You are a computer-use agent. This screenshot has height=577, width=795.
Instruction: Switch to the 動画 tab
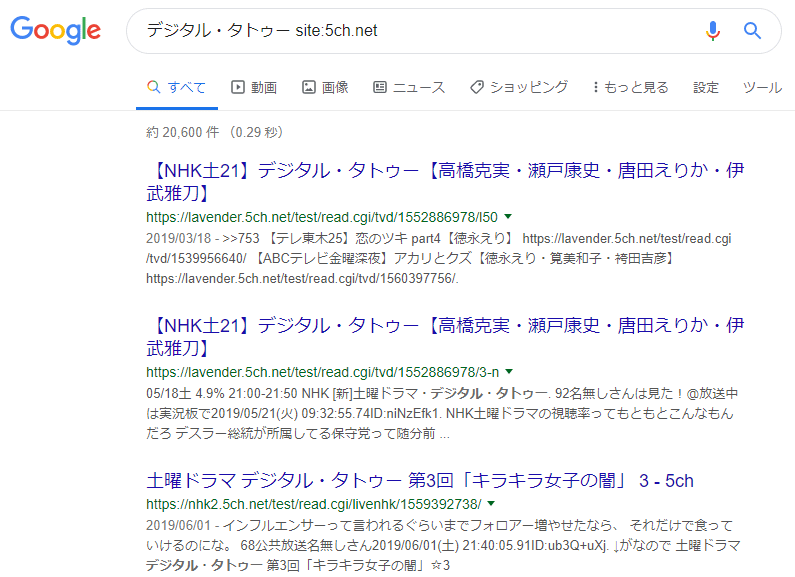pos(254,87)
